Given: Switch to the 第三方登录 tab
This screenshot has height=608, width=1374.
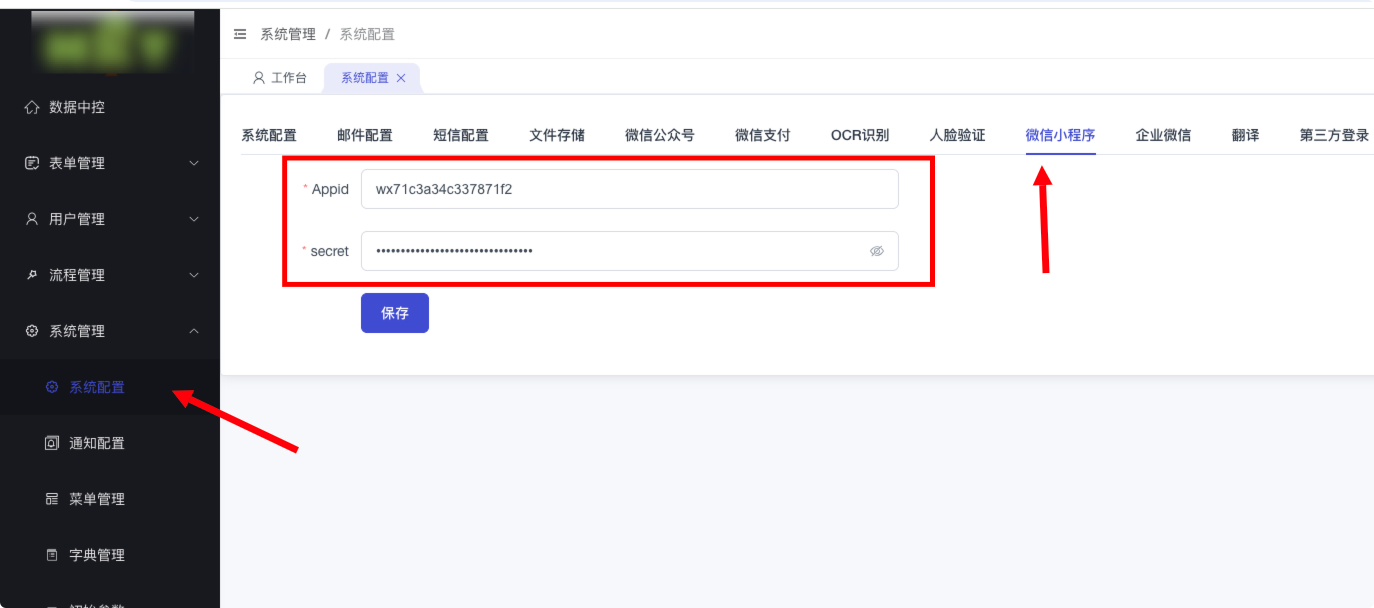Looking at the screenshot, I should point(1334,135).
